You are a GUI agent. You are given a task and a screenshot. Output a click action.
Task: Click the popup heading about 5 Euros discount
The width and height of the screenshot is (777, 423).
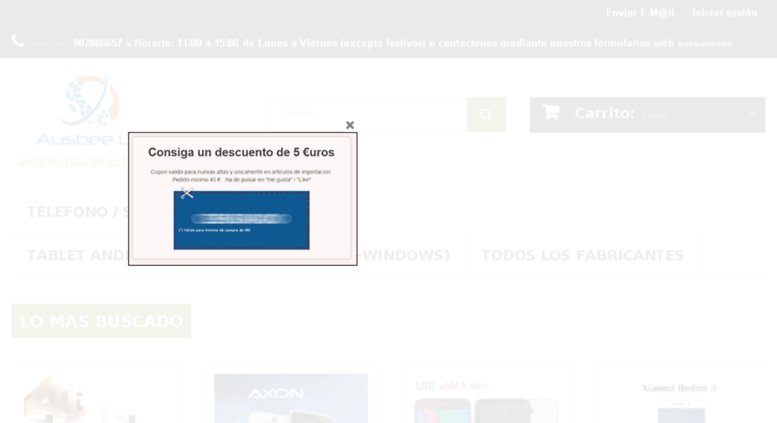pyautogui.click(x=241, y=153)
